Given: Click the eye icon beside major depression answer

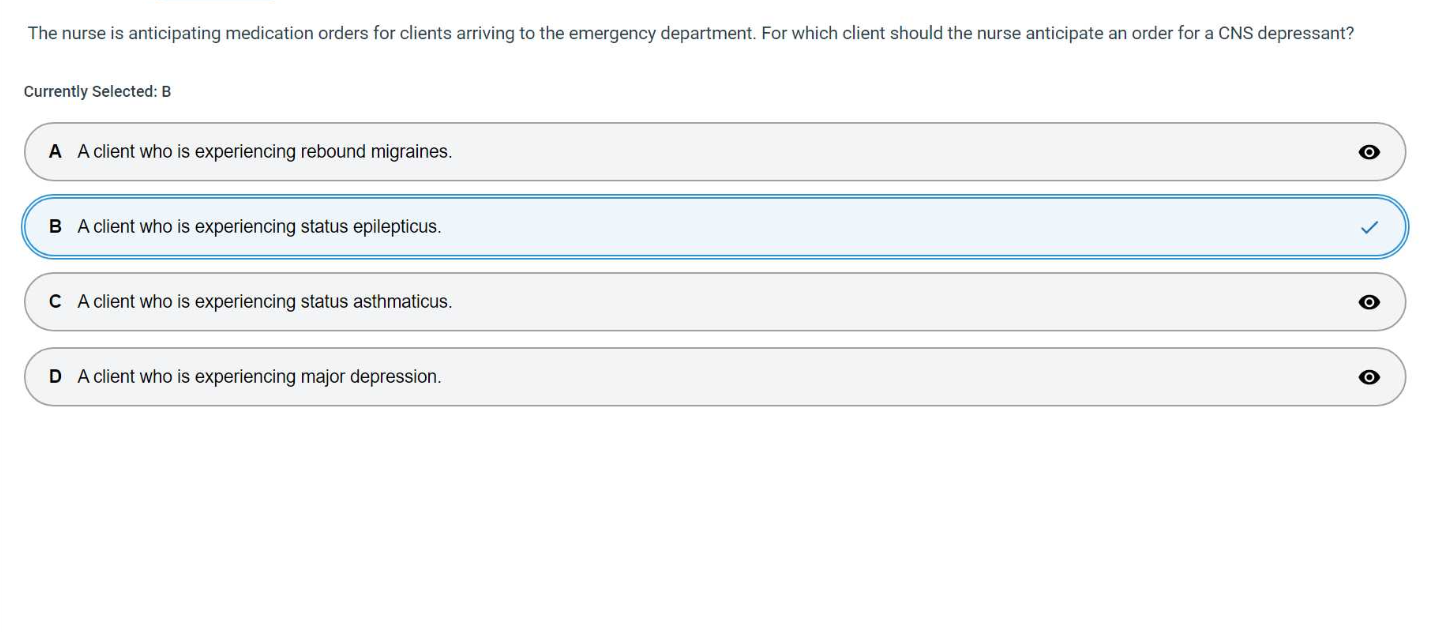Looking at the screenshot, I should [1369, 377].
